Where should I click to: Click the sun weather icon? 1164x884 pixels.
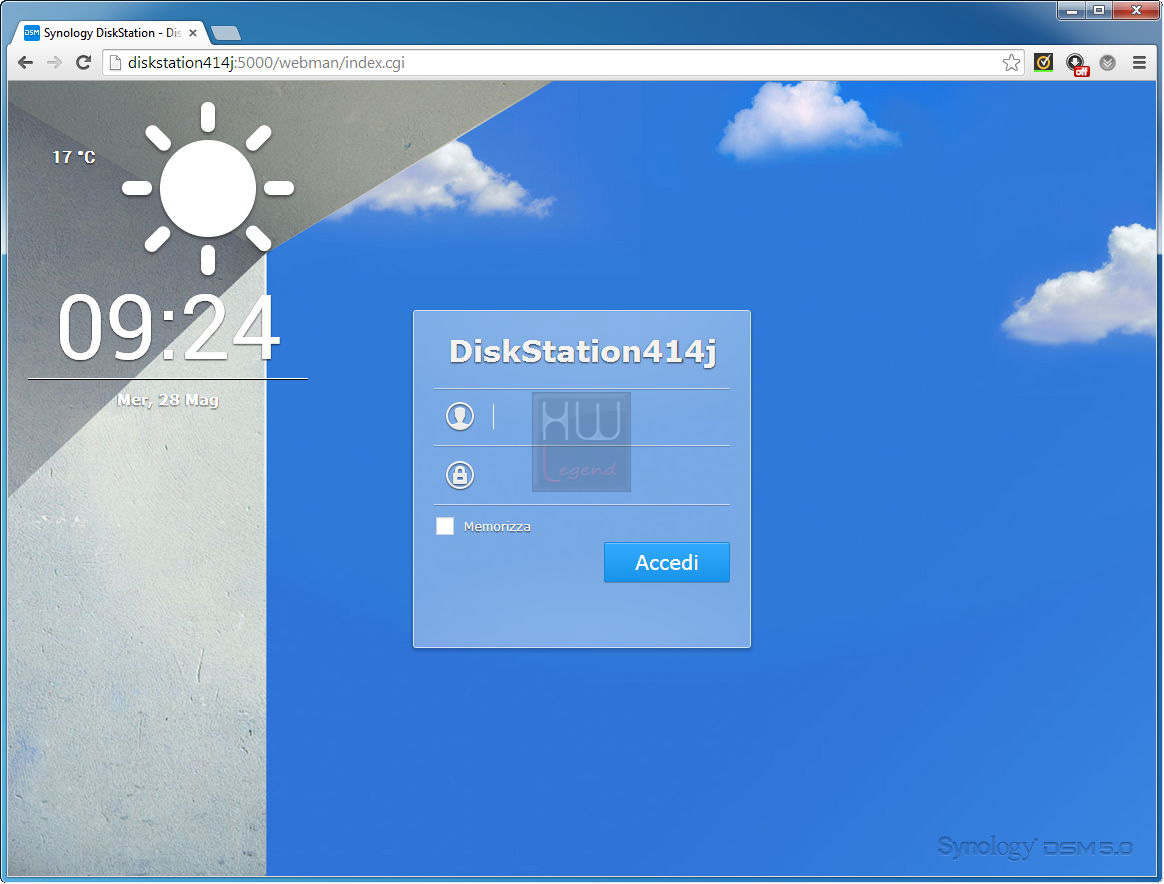(x=208, y=188)
